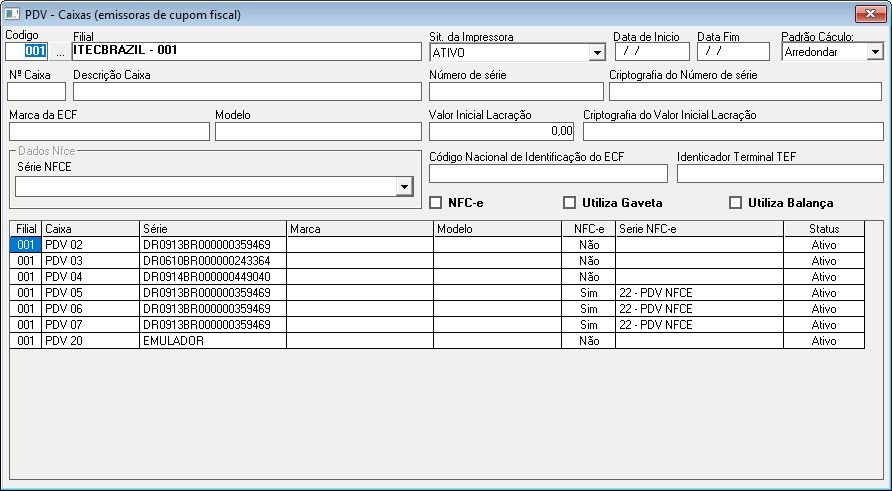Click the Status column header

(x=824, y=229)
